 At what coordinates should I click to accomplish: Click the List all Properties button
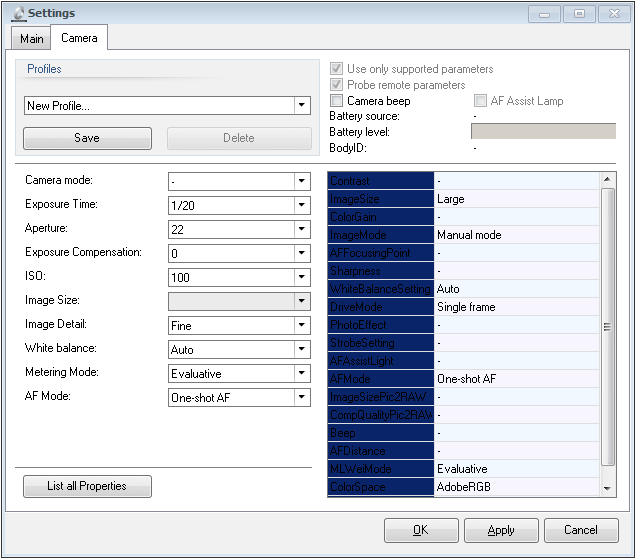pos(87,486)
